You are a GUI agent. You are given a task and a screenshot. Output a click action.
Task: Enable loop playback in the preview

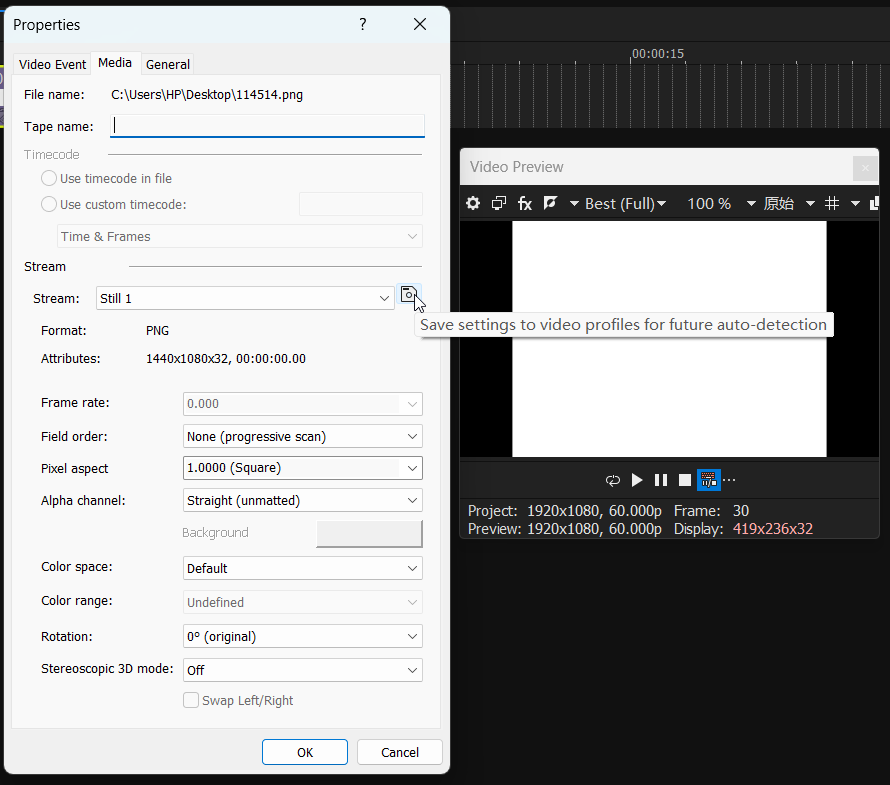(x=613, y=480)
